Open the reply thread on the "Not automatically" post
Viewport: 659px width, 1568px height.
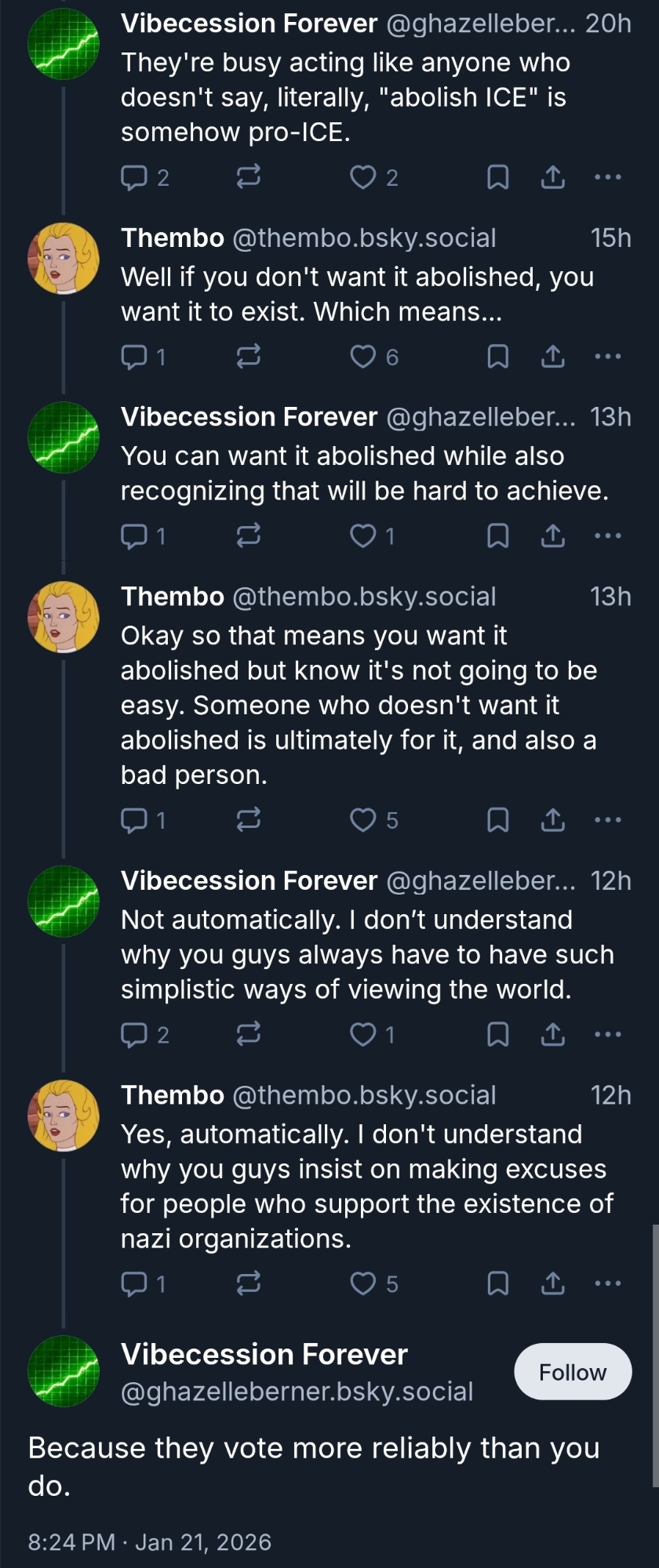(134, 1035)
